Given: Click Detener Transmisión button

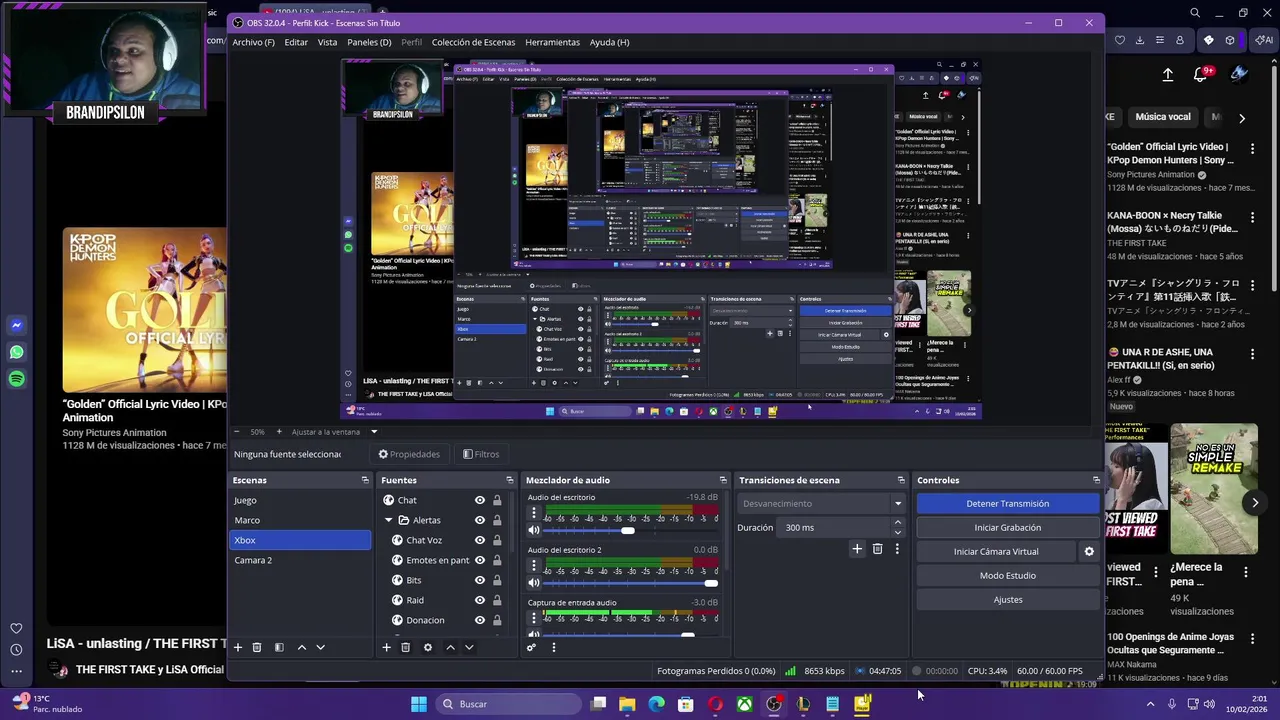Looking at the screenshot, I should tap(1008, 503).
